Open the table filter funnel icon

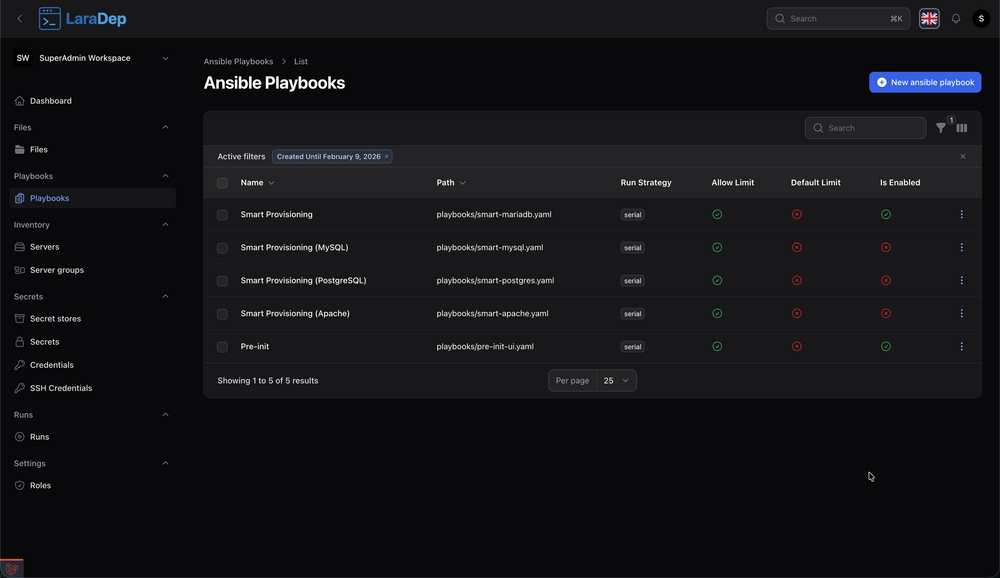[x=941, y=128]
